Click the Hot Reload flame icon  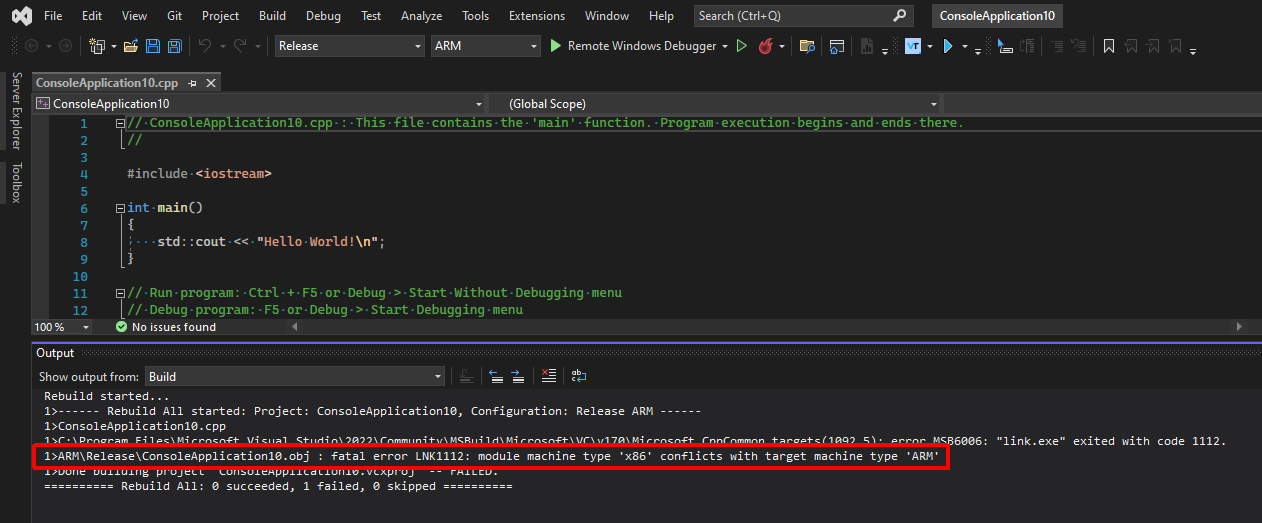pos(766,46)
